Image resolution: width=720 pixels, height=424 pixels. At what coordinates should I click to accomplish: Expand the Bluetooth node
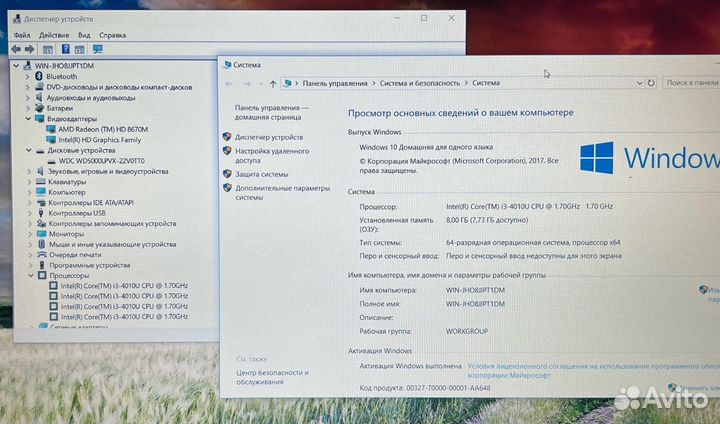28,76
